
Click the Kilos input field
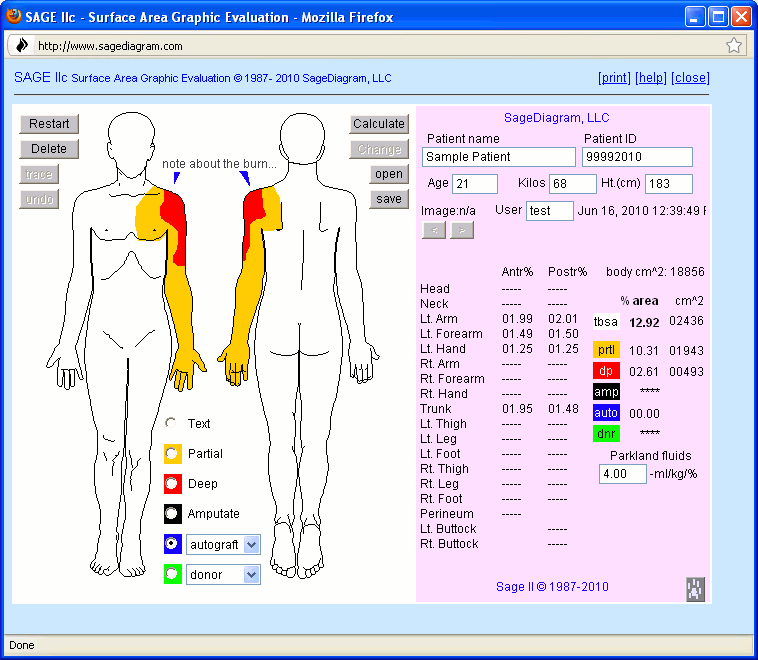(572, 184)
